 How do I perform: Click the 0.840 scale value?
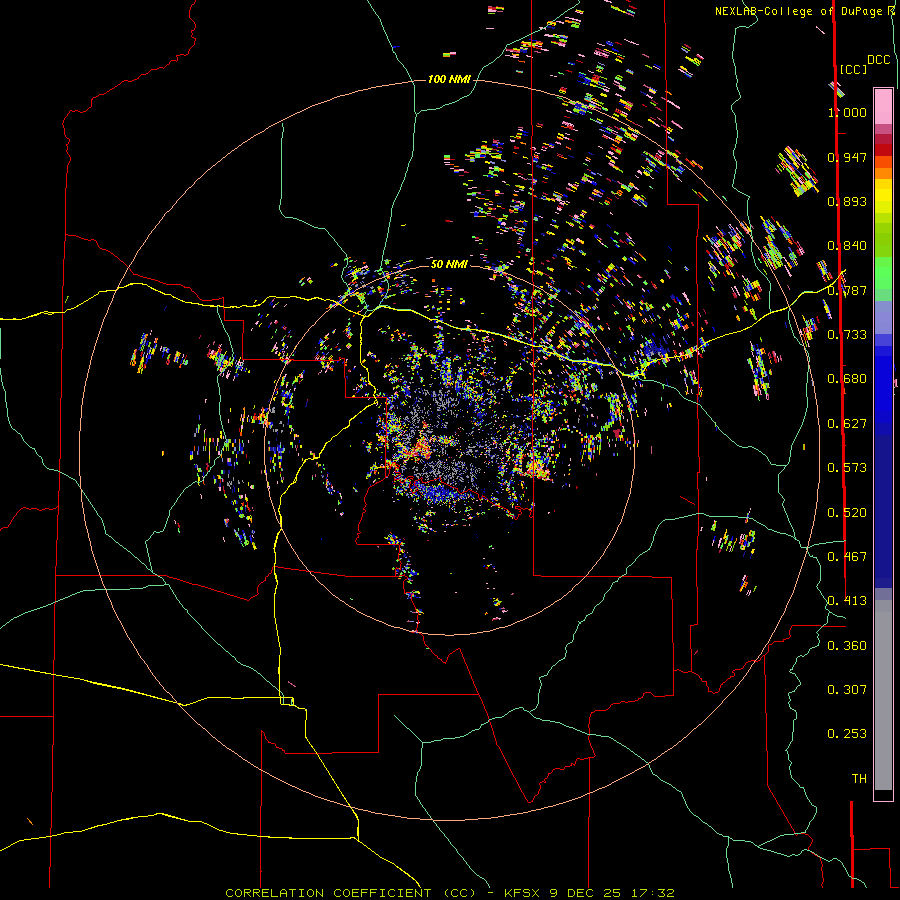847,246
